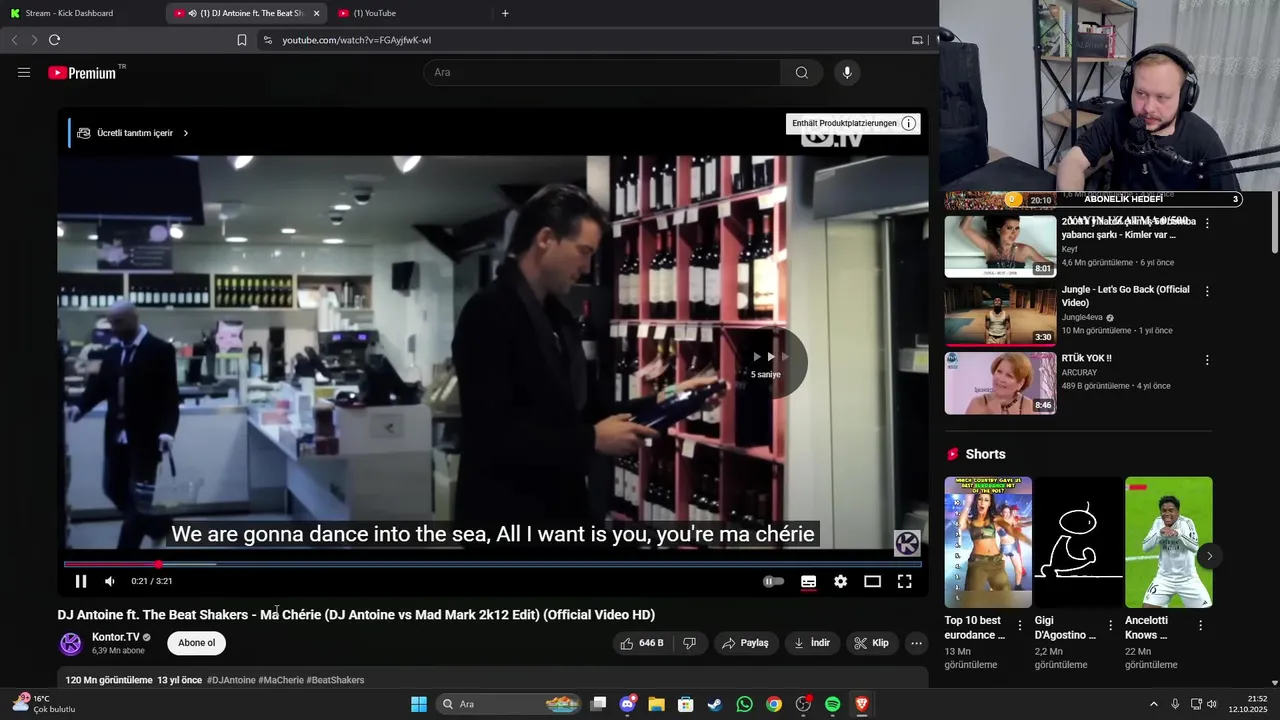Switch to theater mode
Image resolution: width=1280 pixels, height=720 pixels.
(872, 581)
